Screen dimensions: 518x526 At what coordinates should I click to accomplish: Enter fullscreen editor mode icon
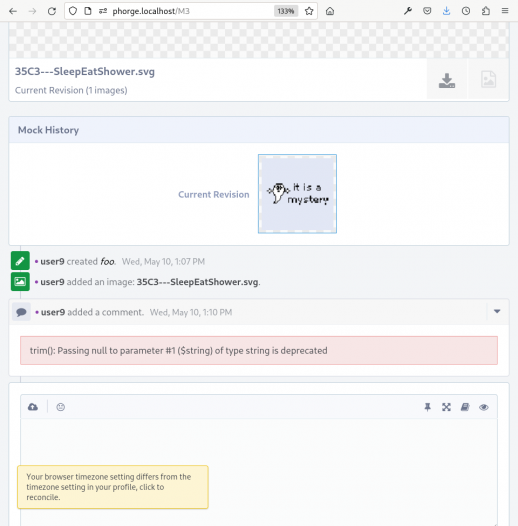pyautogui.click(x=446, y=407)
